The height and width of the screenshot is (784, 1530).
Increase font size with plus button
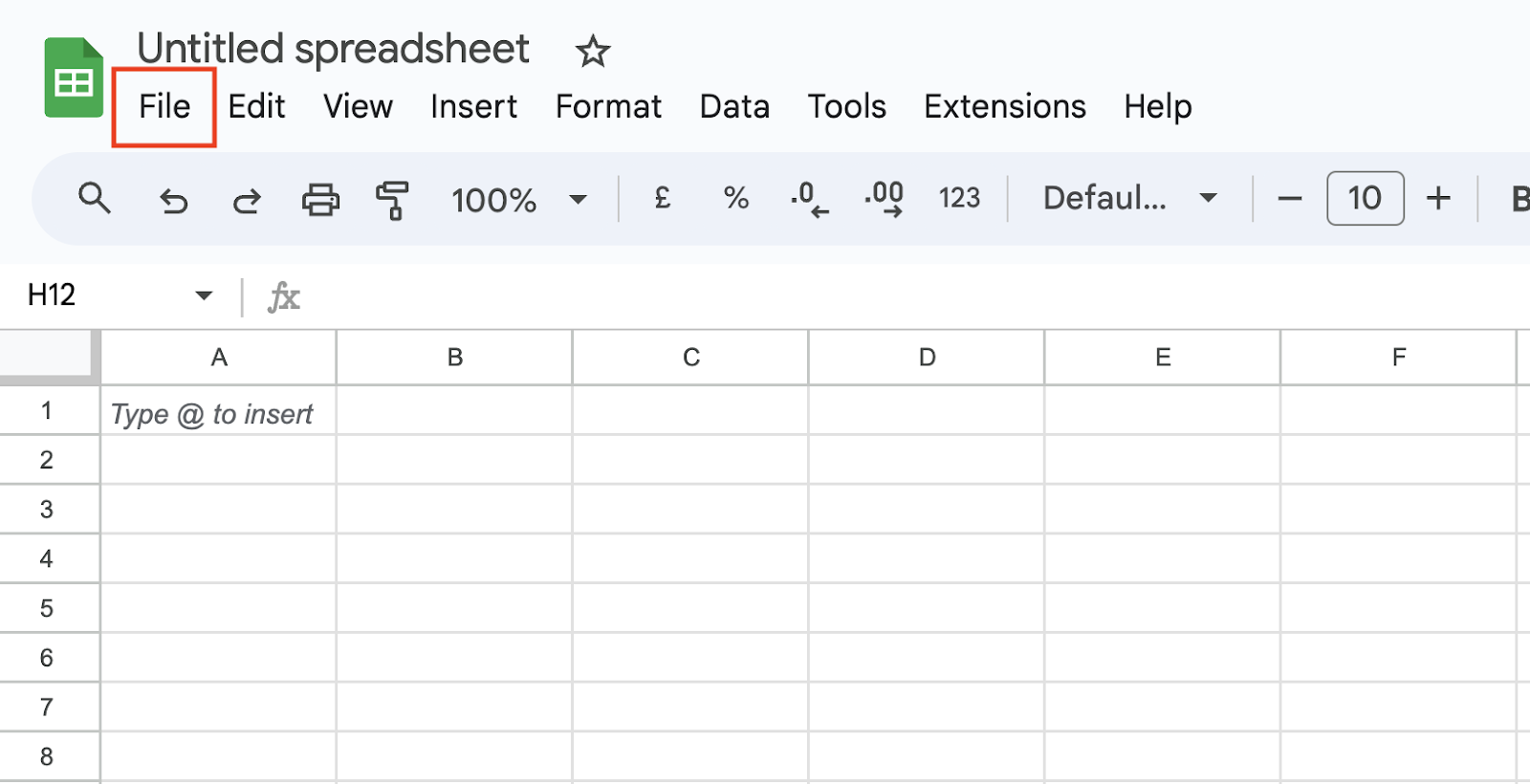pyautogui.click(x=1438, y=199)
